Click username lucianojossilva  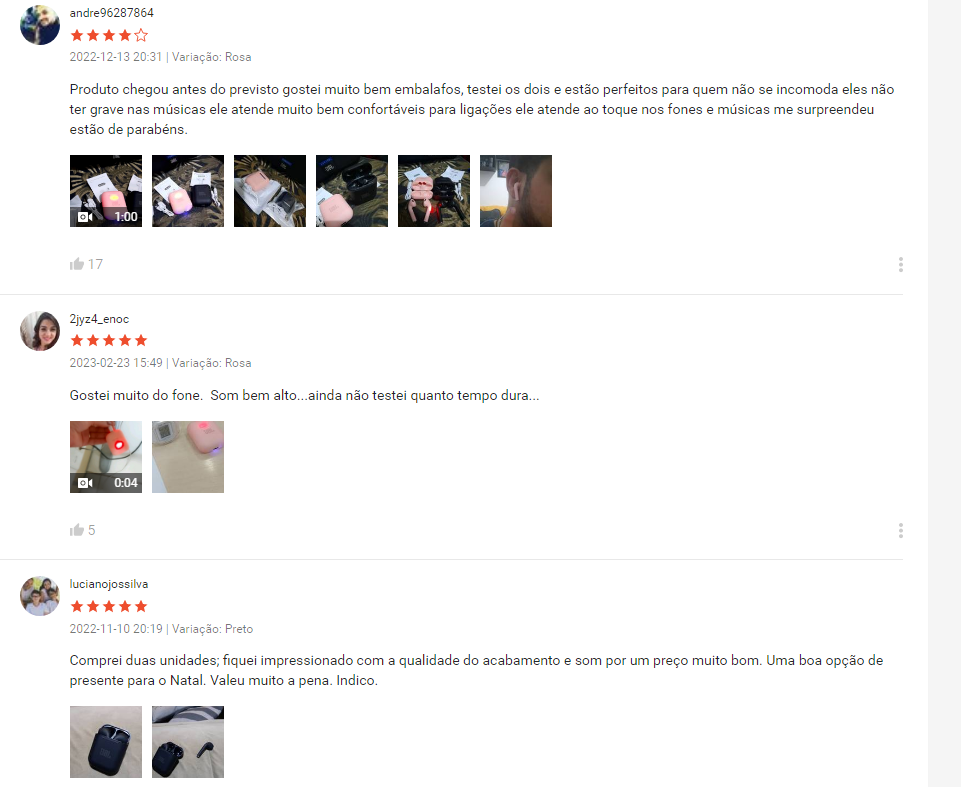(x=108, y=584)
